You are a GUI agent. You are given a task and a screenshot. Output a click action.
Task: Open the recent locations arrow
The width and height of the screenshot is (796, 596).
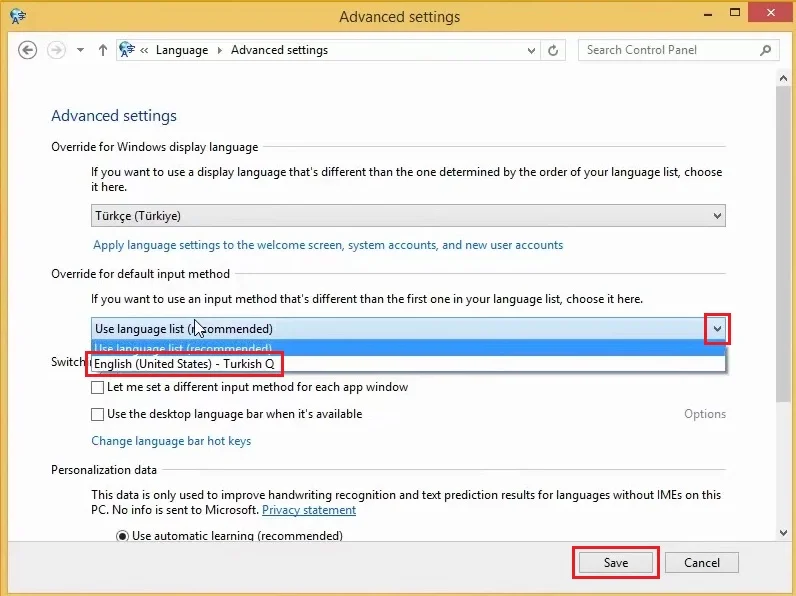80,50
